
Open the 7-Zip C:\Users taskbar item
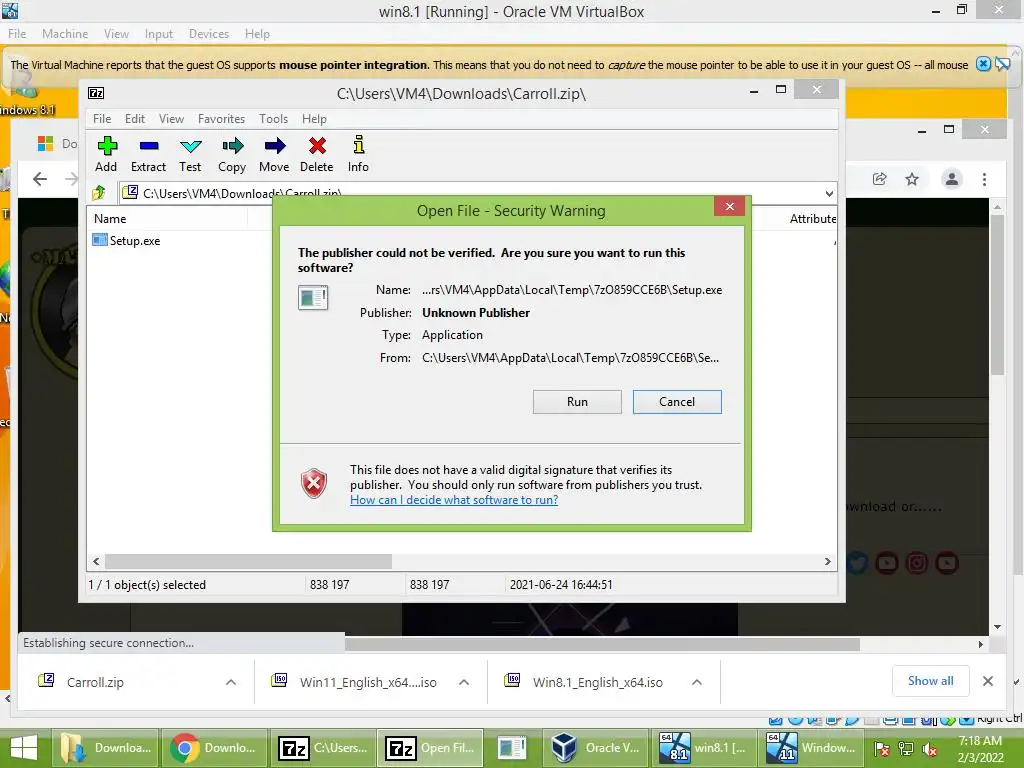(322, 748)
